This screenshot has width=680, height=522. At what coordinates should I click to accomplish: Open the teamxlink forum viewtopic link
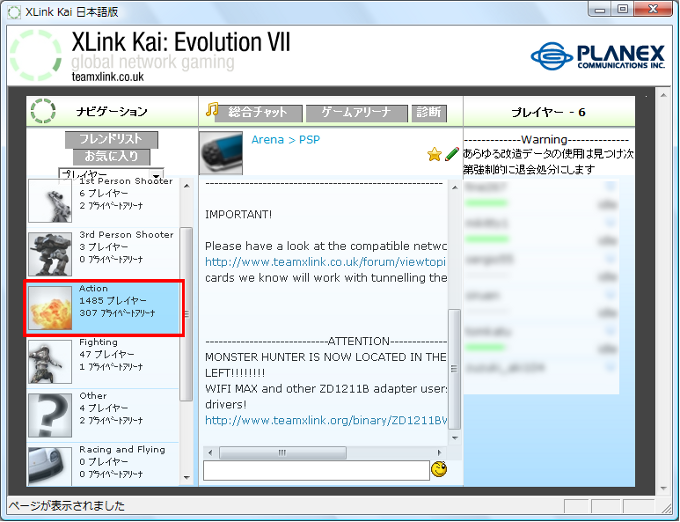(325, 262)
